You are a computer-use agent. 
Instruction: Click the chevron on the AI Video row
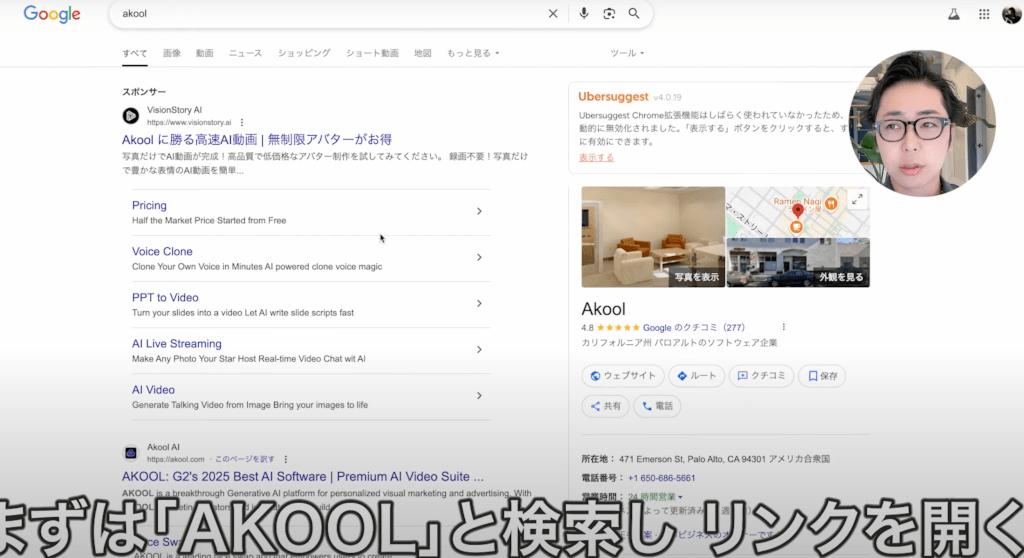[x=479, y=396]
